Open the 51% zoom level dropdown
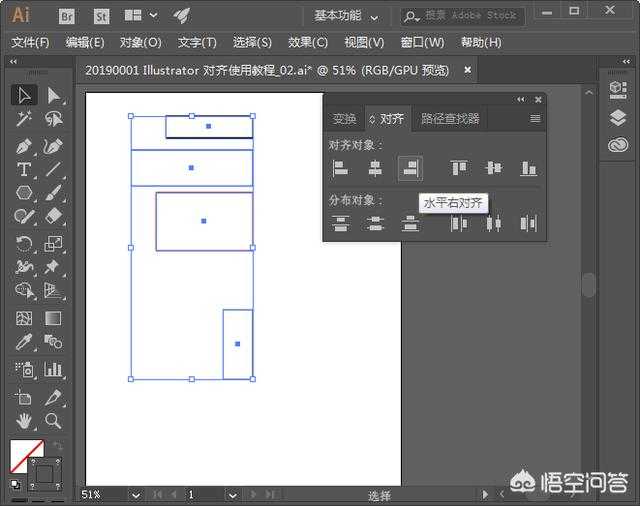This screenshot has height=506, width=640. pyautogui.click(x=136, y=495)
